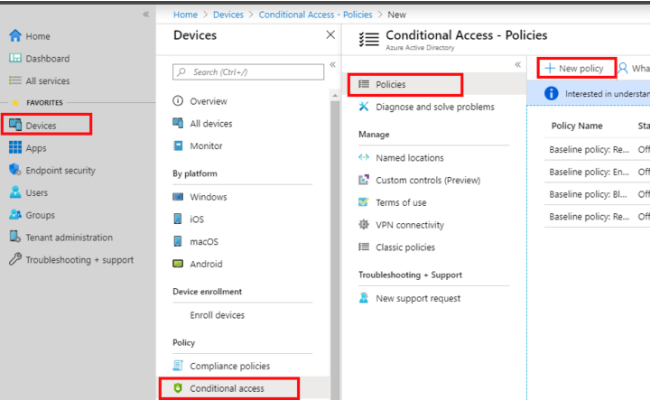Viewport: 664px width, 411px height.
Task: Click the Users person icon
Action: [x=15, y=192]
